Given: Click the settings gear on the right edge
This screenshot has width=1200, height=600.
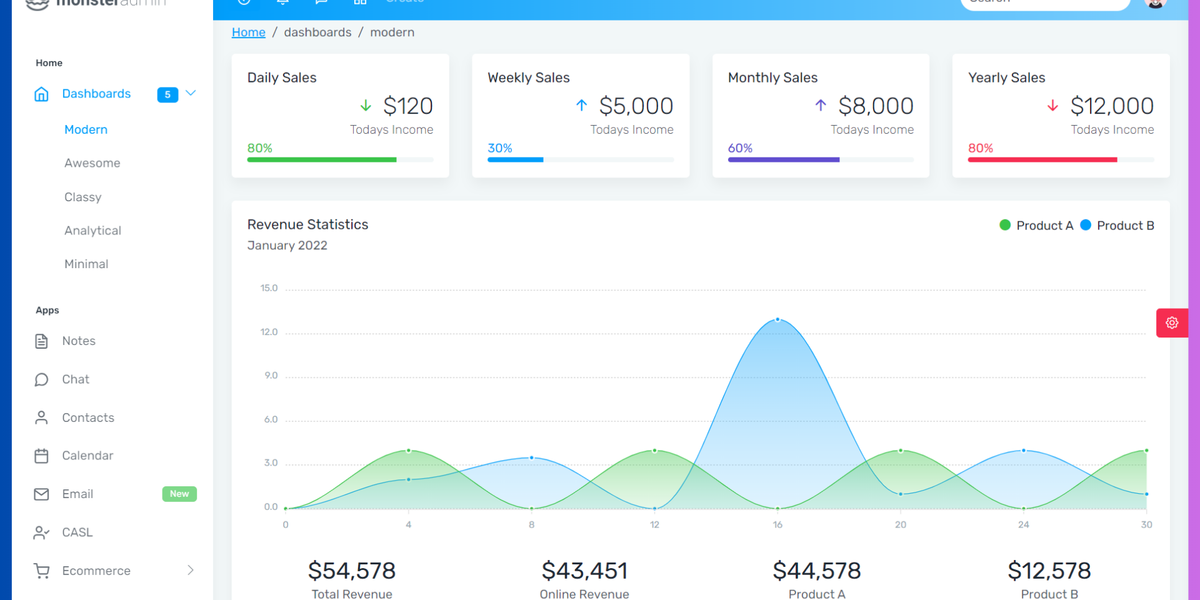Looking at the screenshot, I should point(1171,322).
